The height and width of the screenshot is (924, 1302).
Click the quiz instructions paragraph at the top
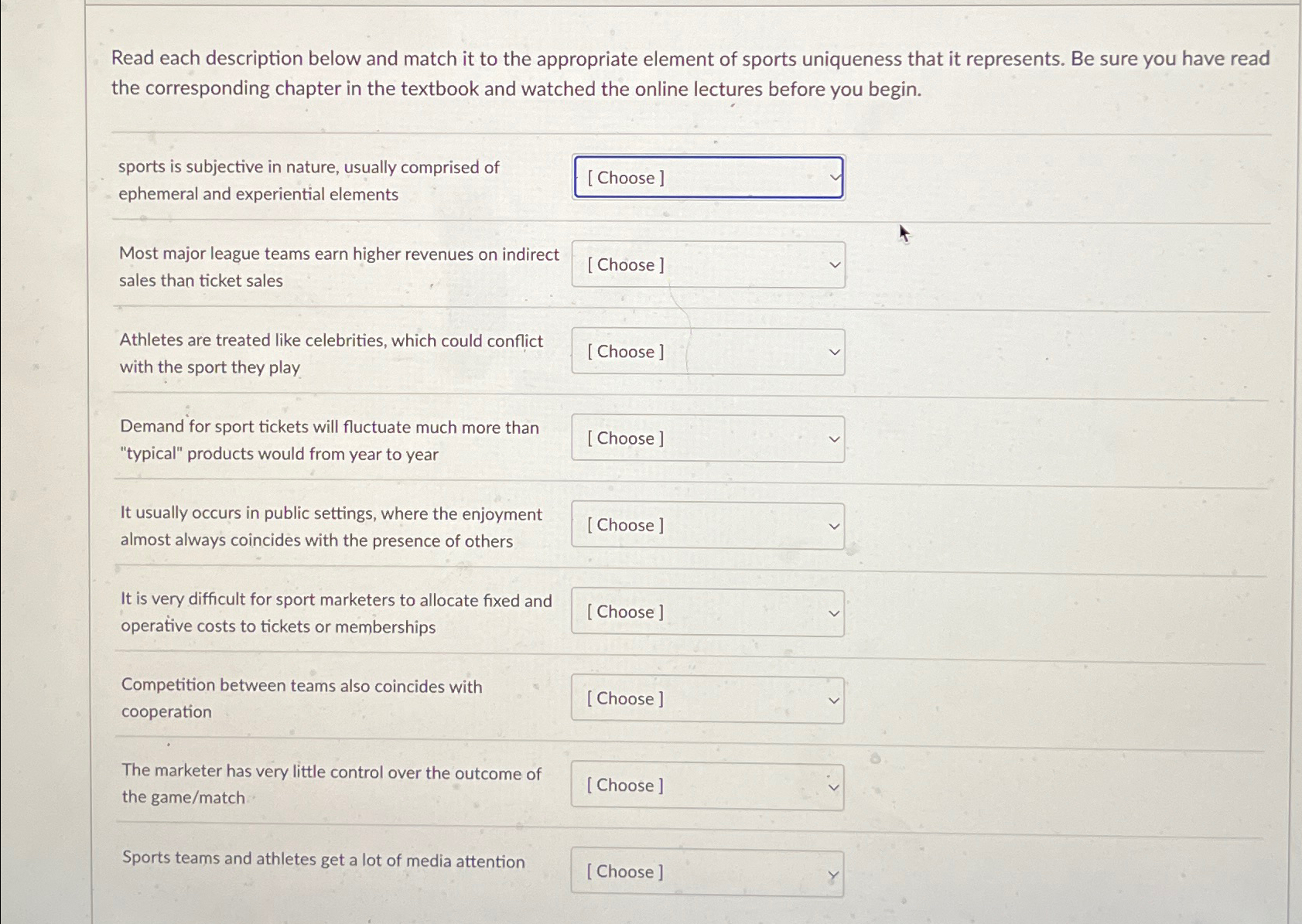[x=689, y=71]
